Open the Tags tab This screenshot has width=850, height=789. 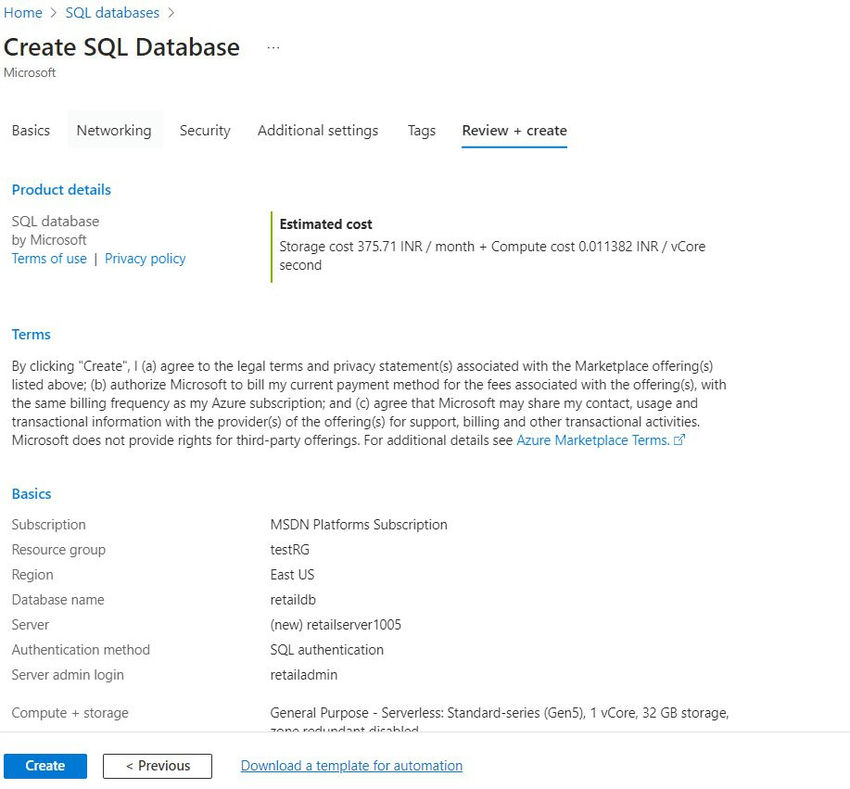(421, 131)
